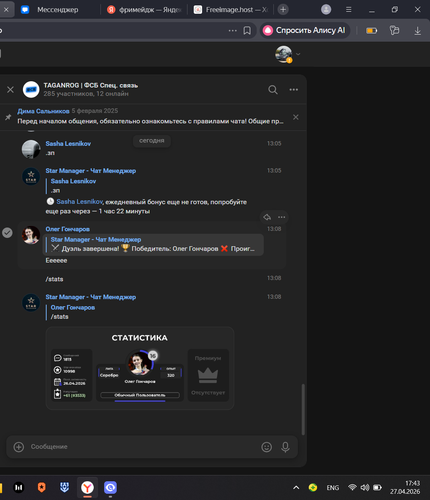Screen dimensions: 430x500
Task: Show hidden system tray icons
Action: [x=296, y=488]
